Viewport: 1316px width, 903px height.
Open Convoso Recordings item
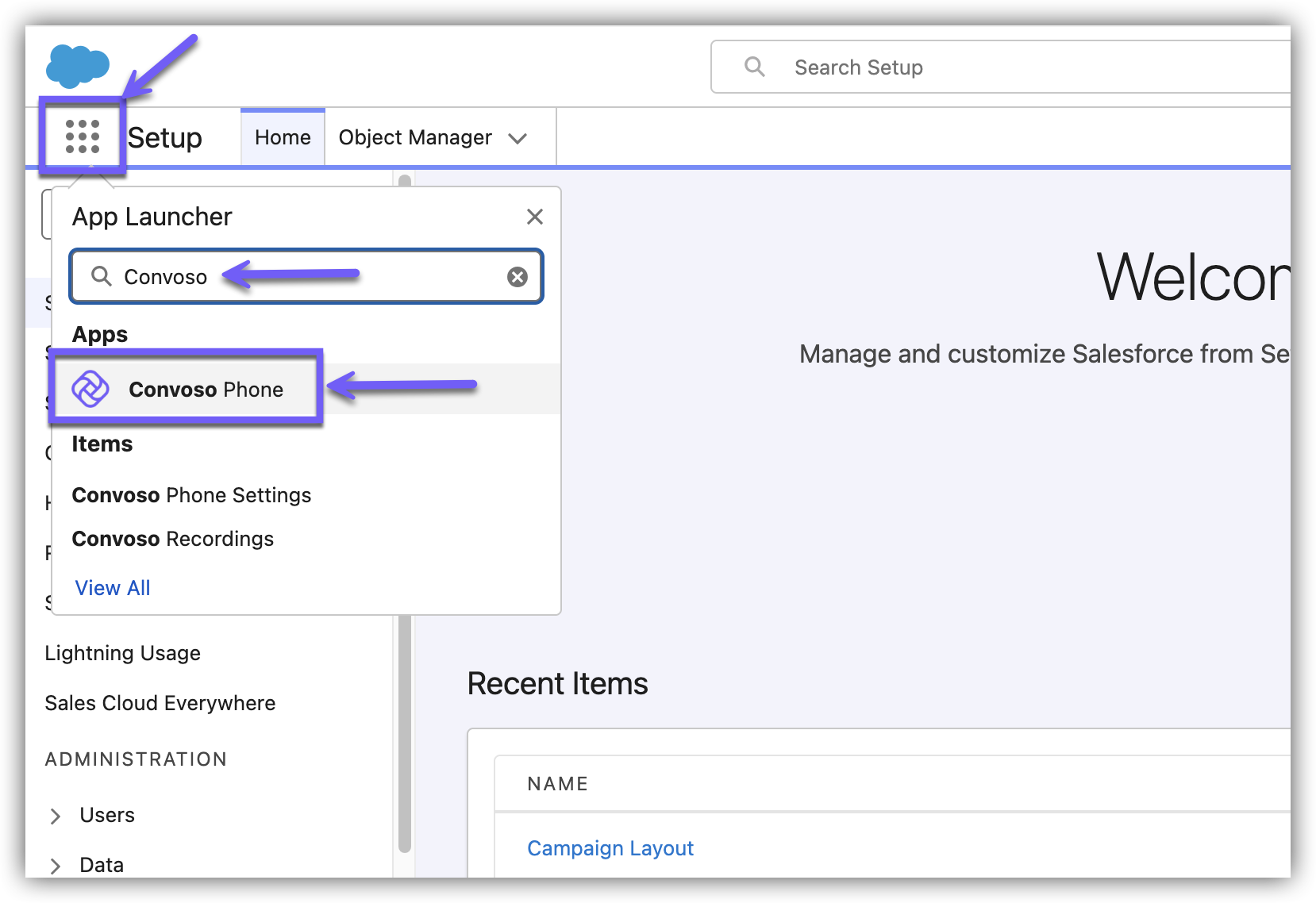(x=172, y=539)
